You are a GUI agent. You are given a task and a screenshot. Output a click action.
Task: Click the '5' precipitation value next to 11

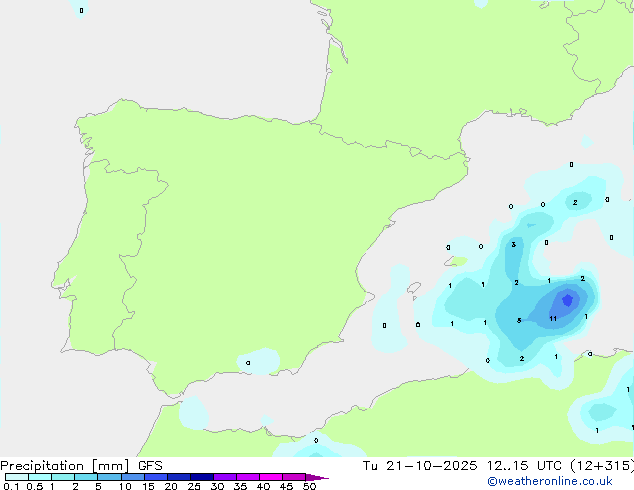pos(519,321)
